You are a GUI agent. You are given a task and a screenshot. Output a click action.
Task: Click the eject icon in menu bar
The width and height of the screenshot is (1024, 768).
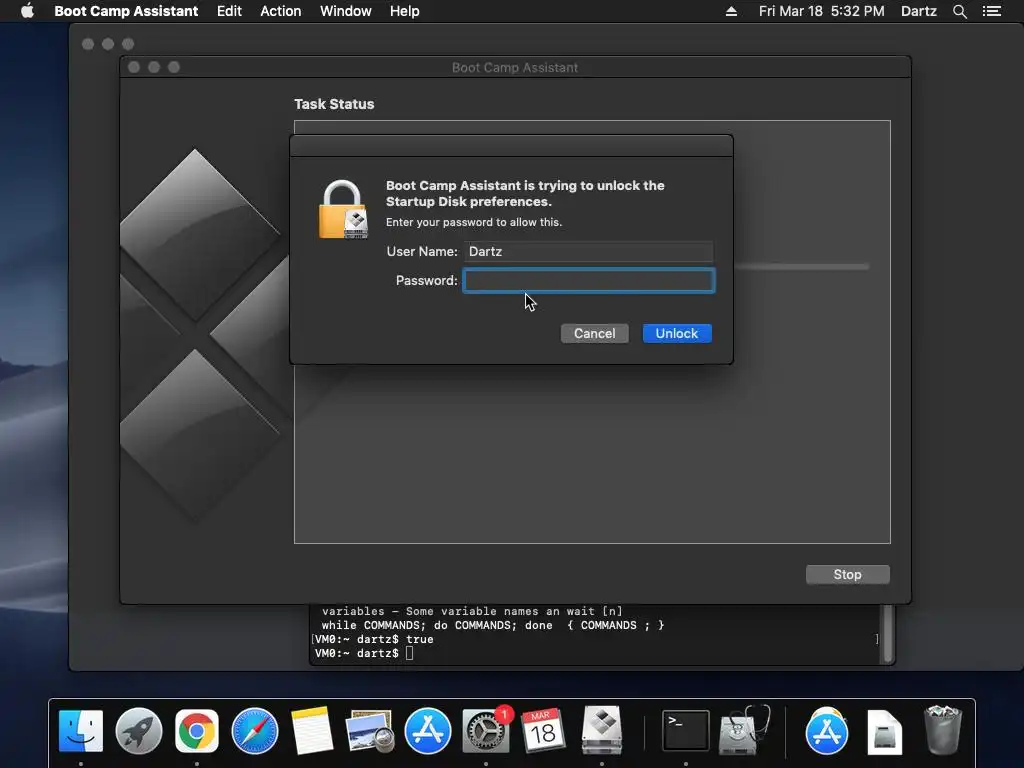tap(731, 11)
